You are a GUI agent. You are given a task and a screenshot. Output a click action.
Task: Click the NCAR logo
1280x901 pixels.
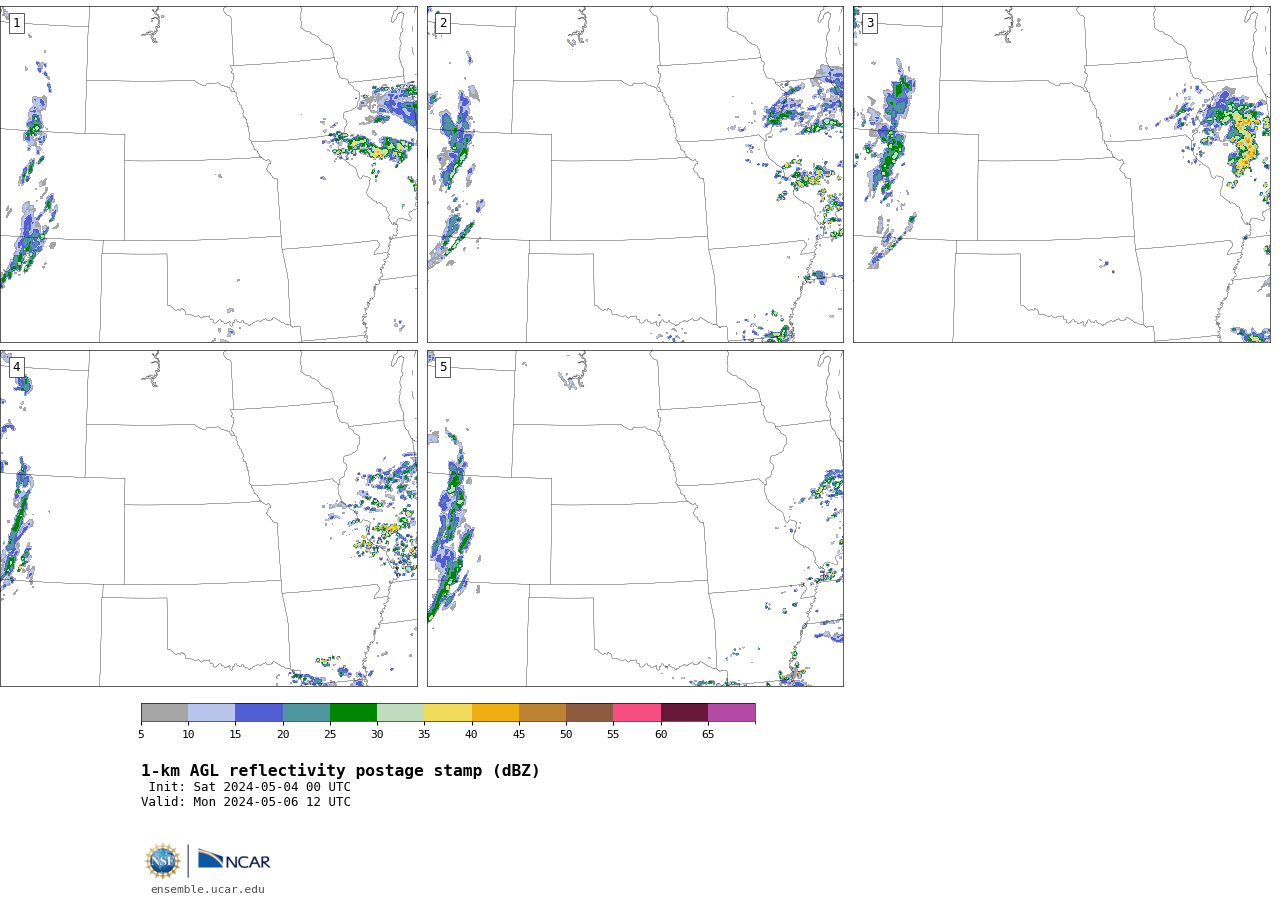234,860
